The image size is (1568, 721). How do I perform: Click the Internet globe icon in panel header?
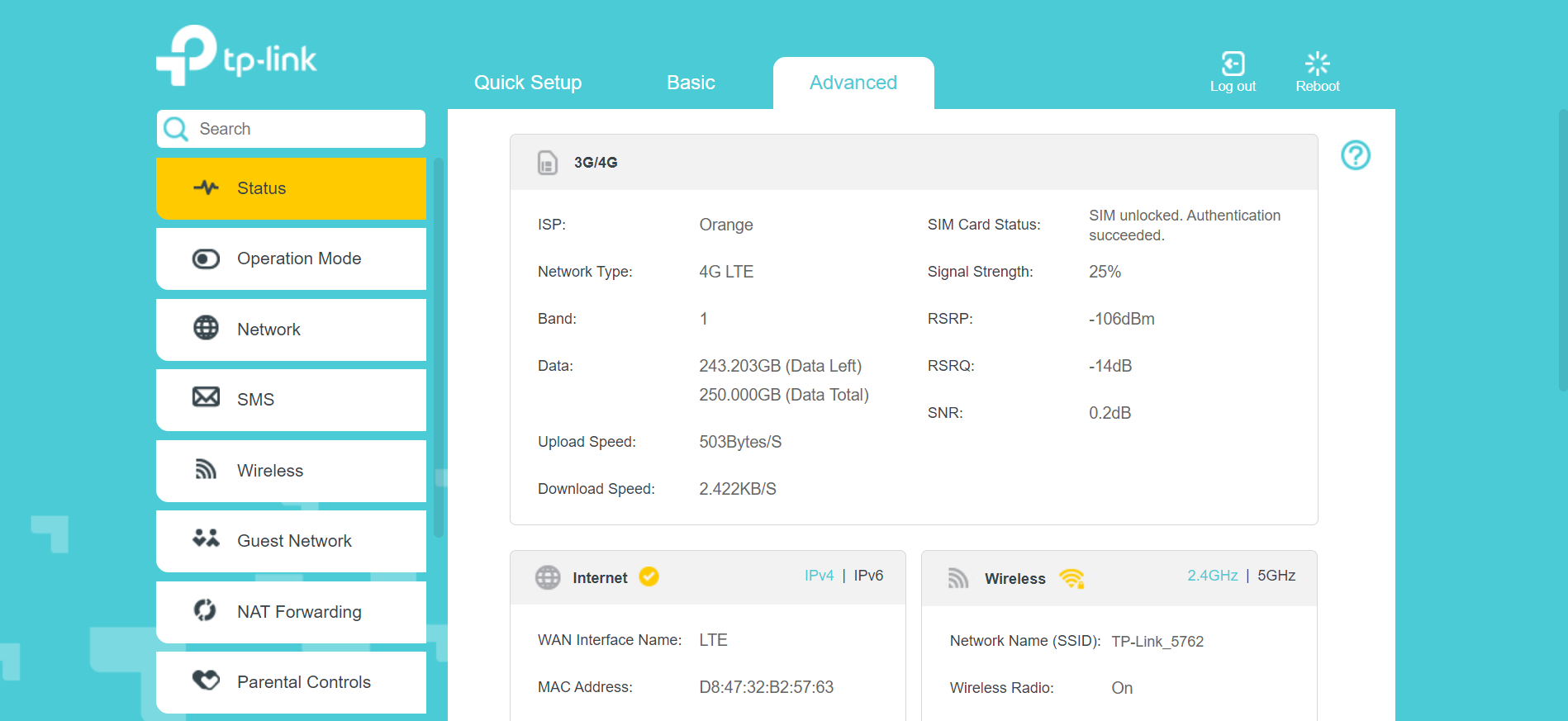click(x=548, y=577)
